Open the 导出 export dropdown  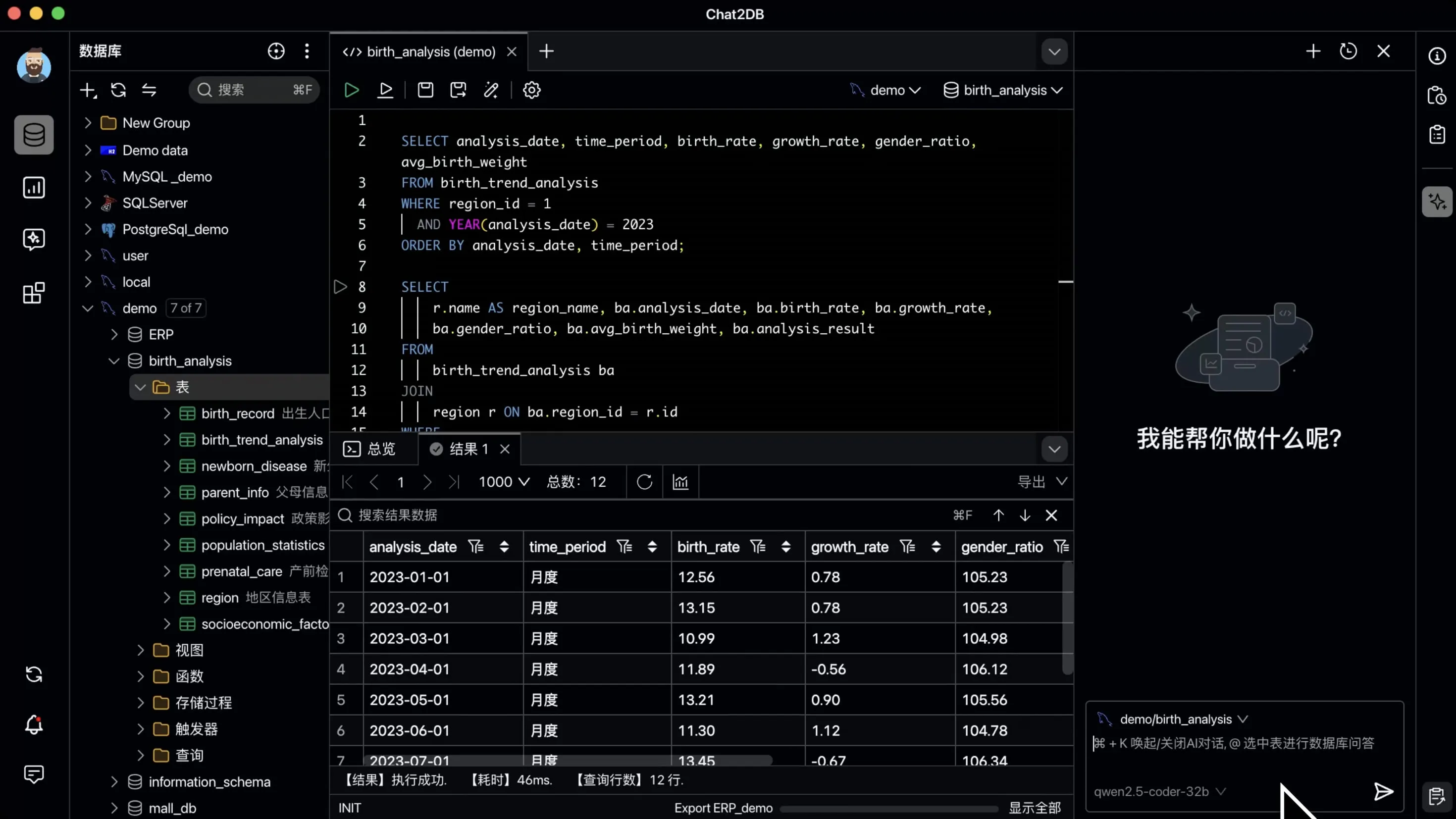(x=1042, y=482)
